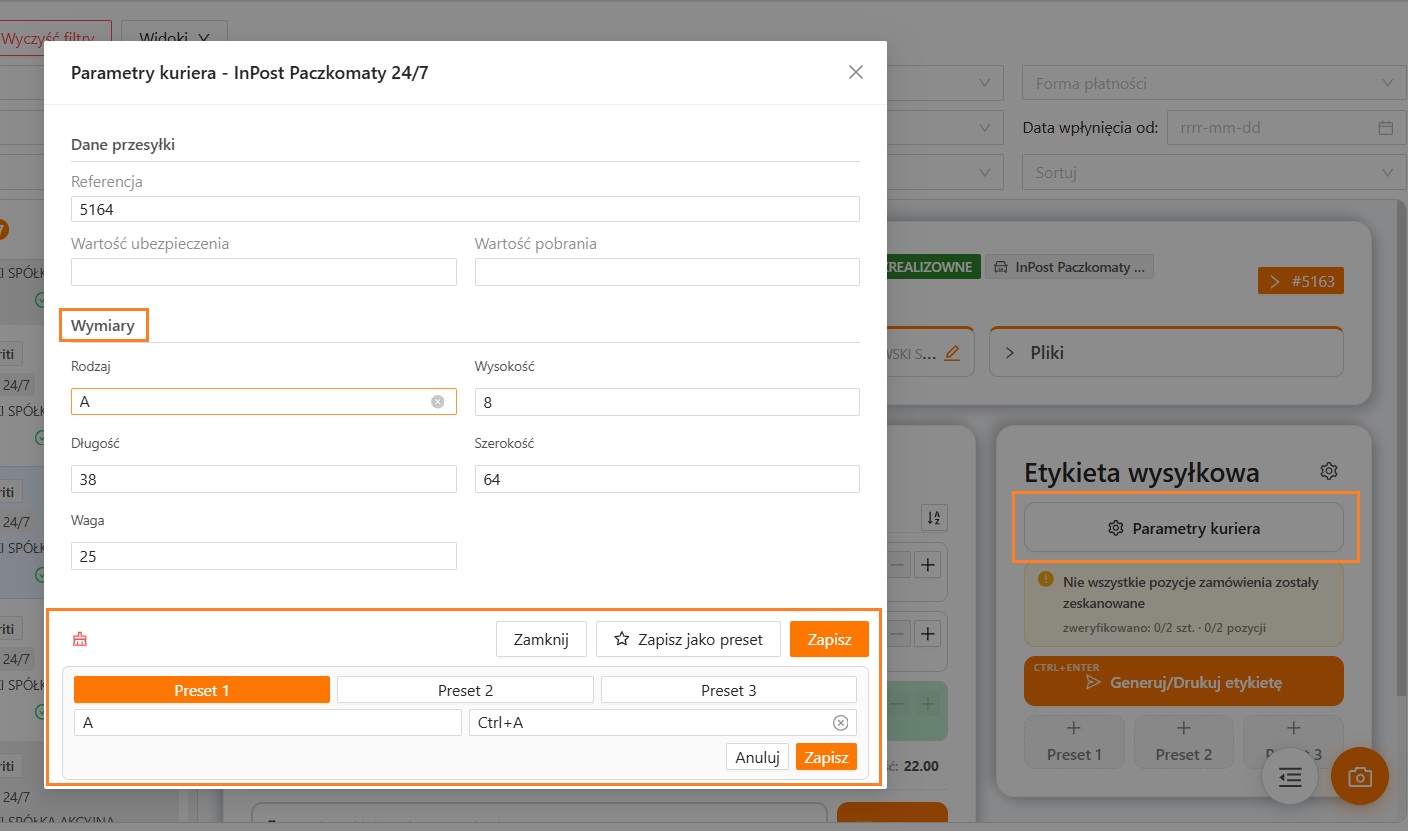Click the Wartość pobrania field

click(667, 272)
